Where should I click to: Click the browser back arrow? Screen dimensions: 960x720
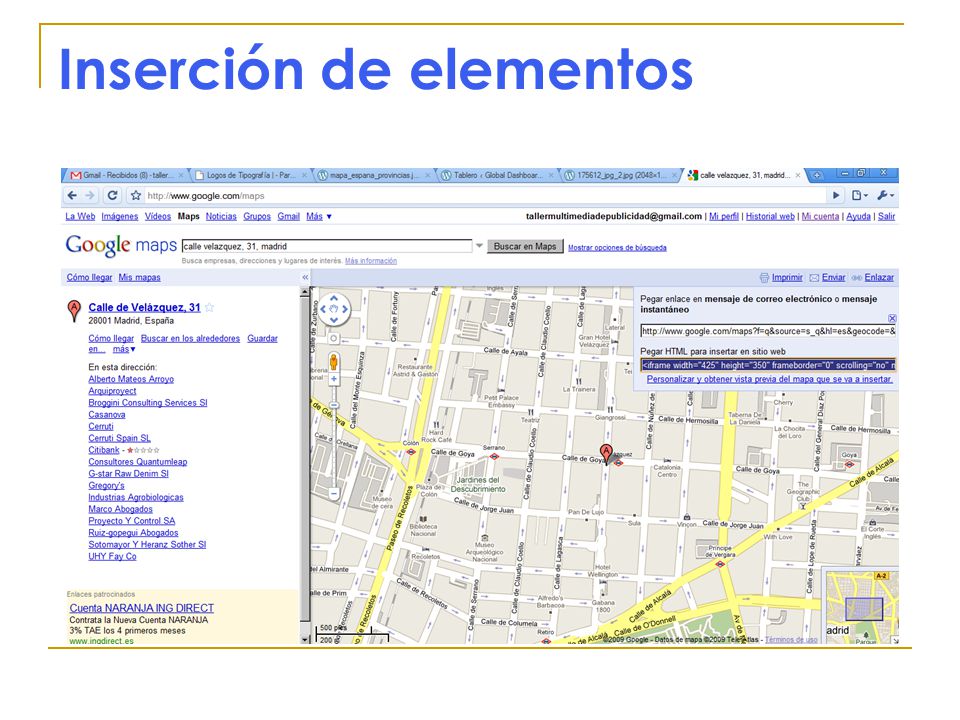(x=72, y=195)
